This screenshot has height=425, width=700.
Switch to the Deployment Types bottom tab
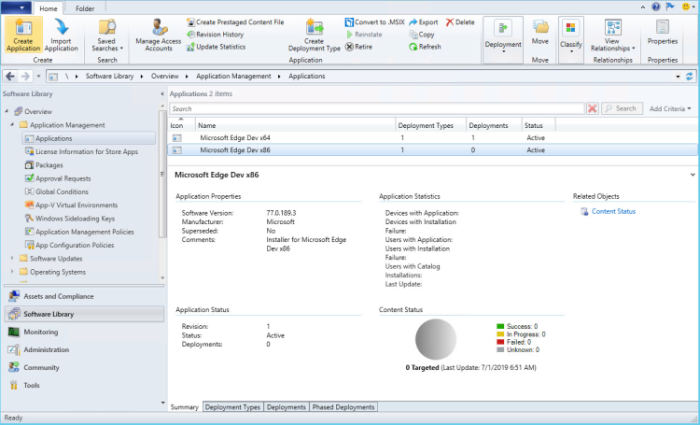(233, 407)
